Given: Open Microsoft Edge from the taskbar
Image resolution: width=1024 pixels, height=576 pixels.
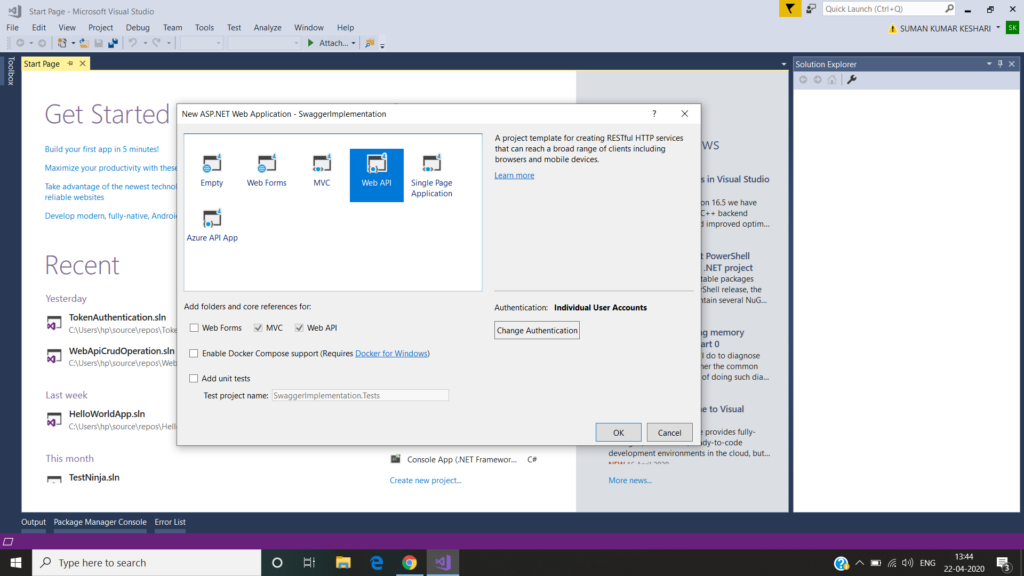Looking at the screenshot, I should click(x=376, y=562).
